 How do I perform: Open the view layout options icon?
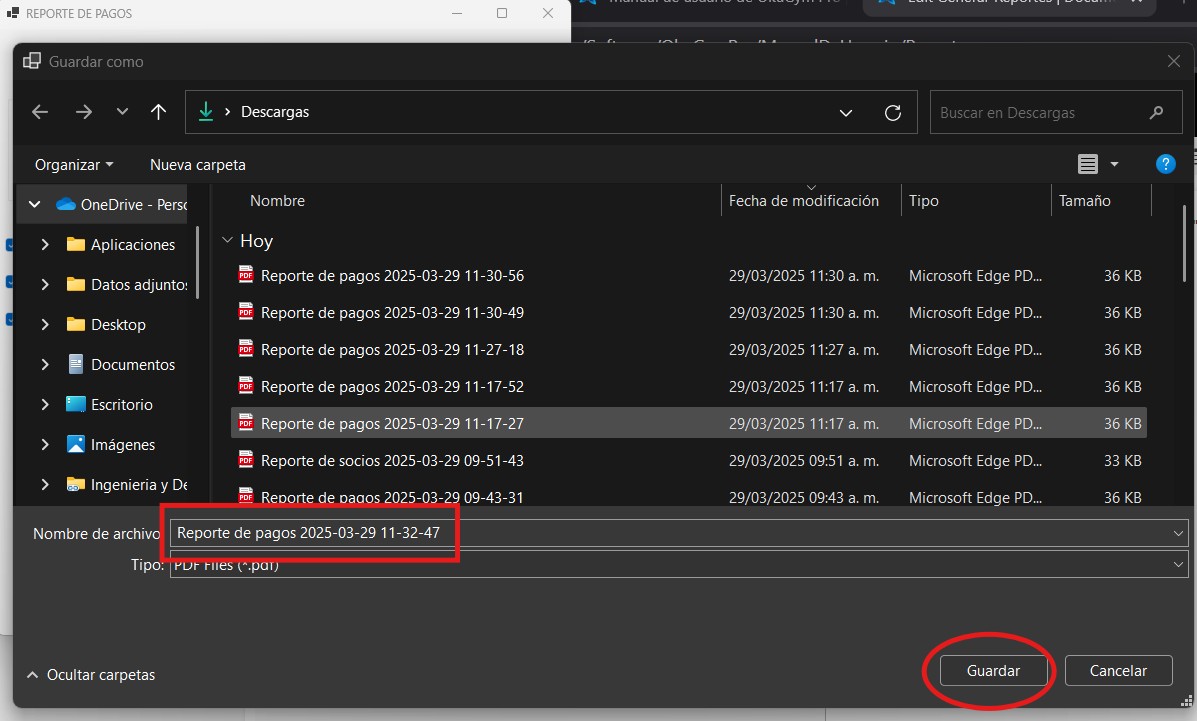(x=1088, y=164)
